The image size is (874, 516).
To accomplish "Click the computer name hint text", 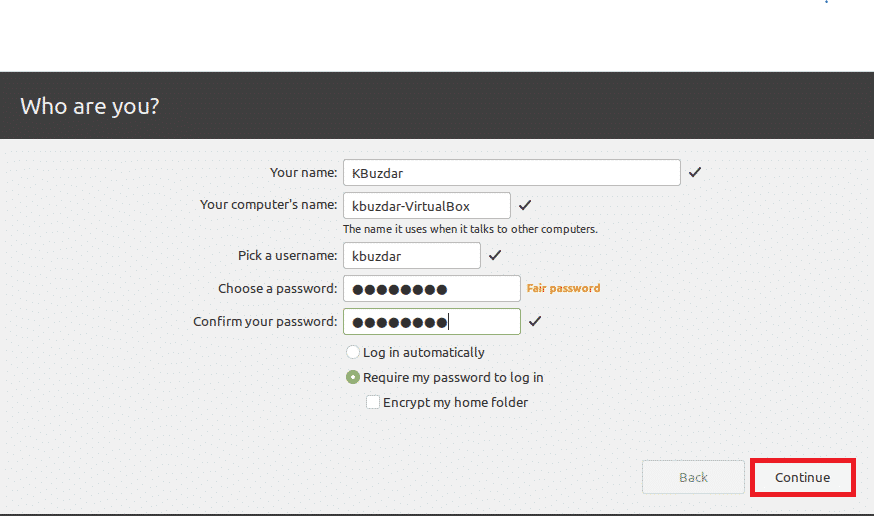I will point(470,229).
